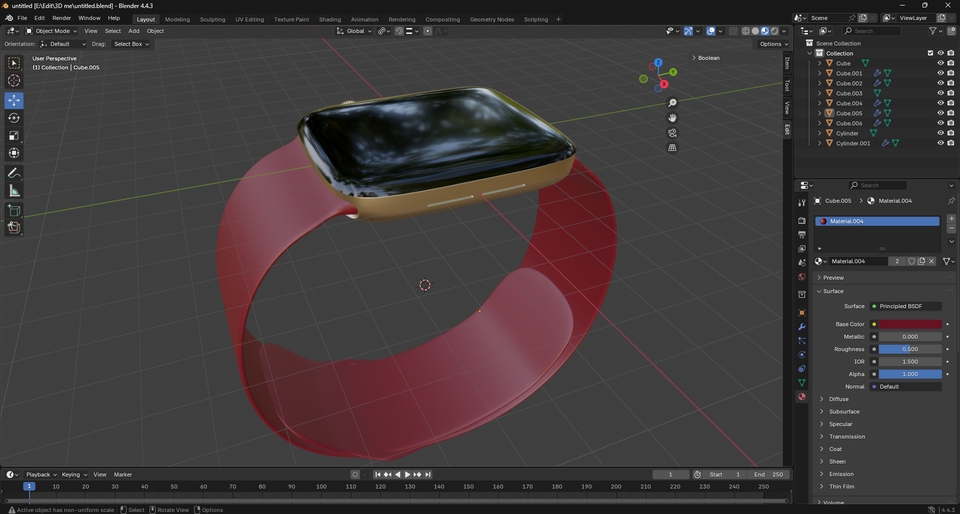
Task: Uncheck the Collection exclude checkbox
Action: (x=930, y=53)
